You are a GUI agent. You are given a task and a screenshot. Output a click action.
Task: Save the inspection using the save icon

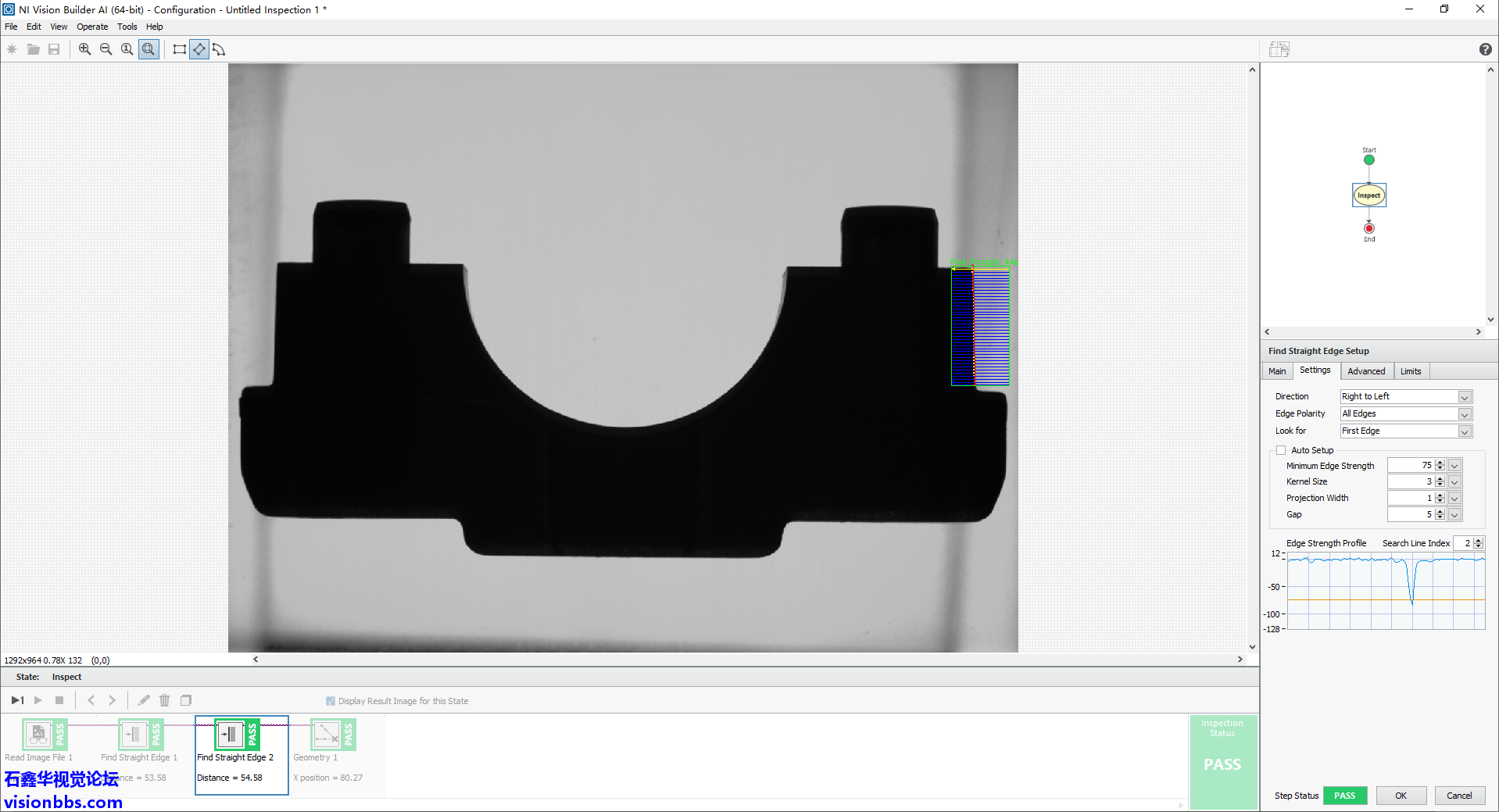coord(54,48)
